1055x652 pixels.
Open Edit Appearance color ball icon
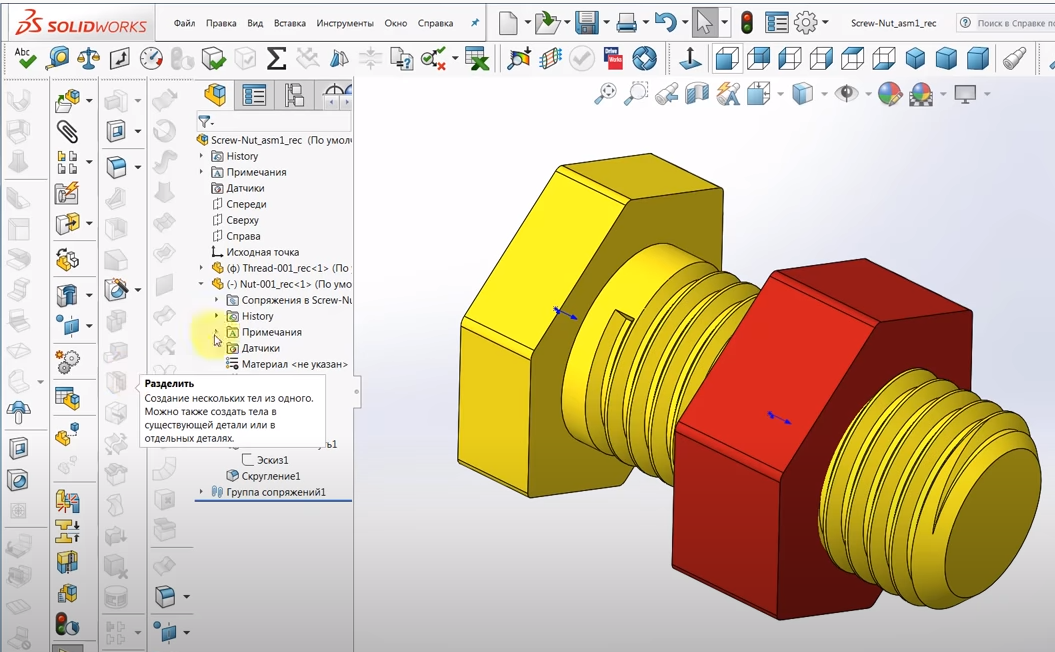(x=889, y=94)
